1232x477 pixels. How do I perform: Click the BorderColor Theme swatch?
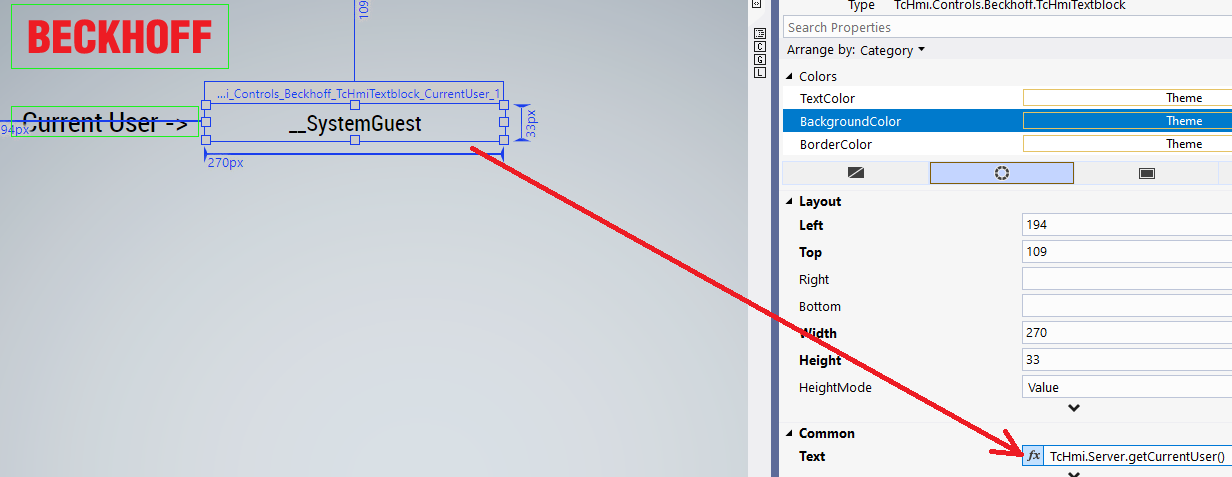[x=1127, y=144]
